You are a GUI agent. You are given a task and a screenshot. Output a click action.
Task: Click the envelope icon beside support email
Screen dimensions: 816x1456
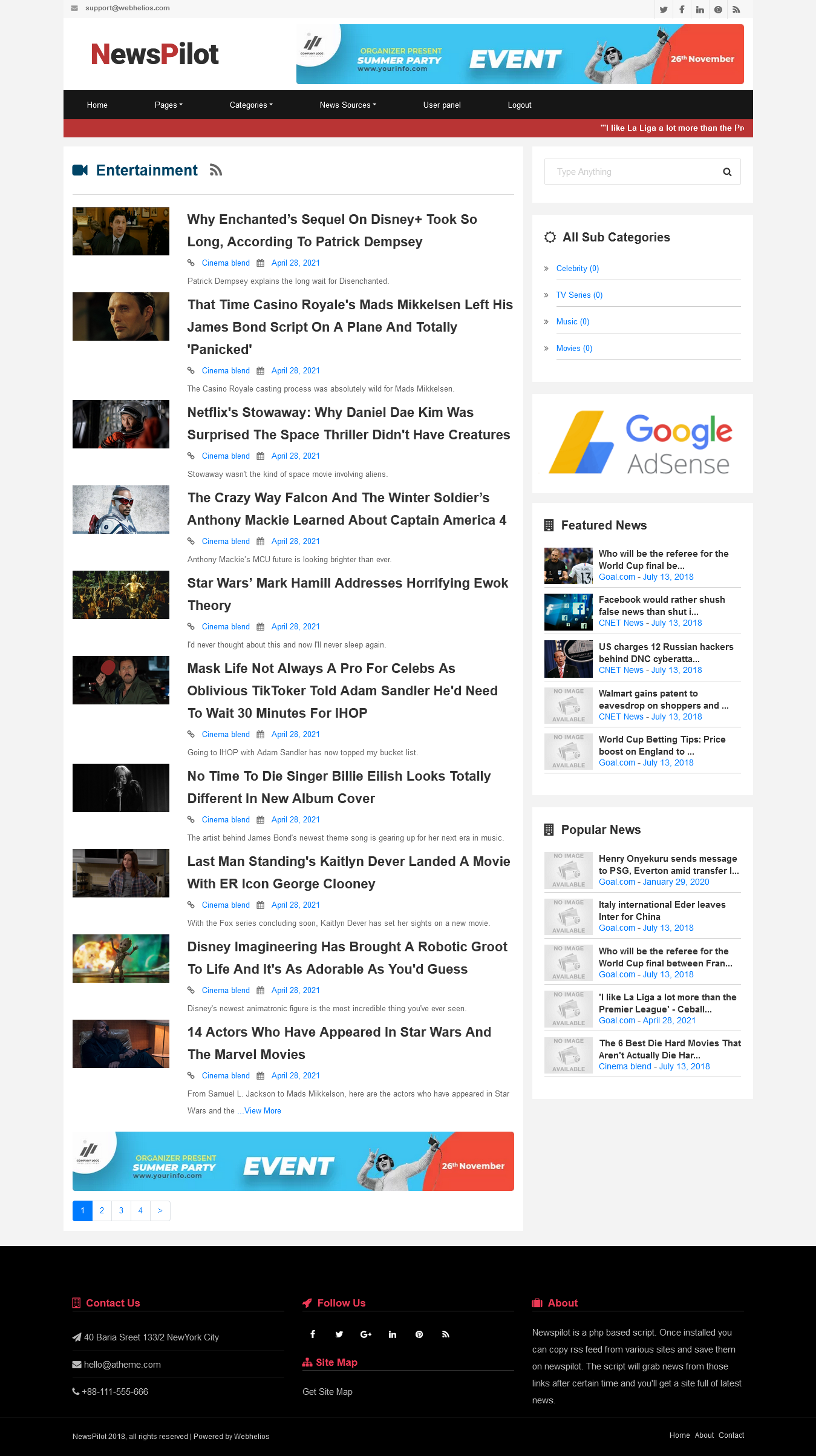[x=74, y=8]
